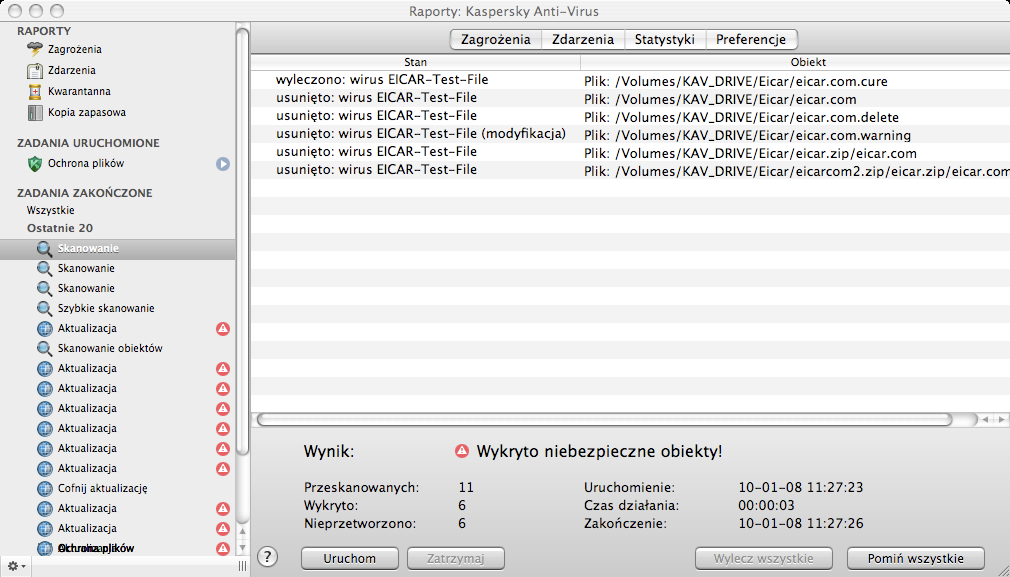Select the row for /Volumes/KAV_DRIVE/Eicar/eicar.com
Screen dimensions: 1010x577
coord(631,99)
